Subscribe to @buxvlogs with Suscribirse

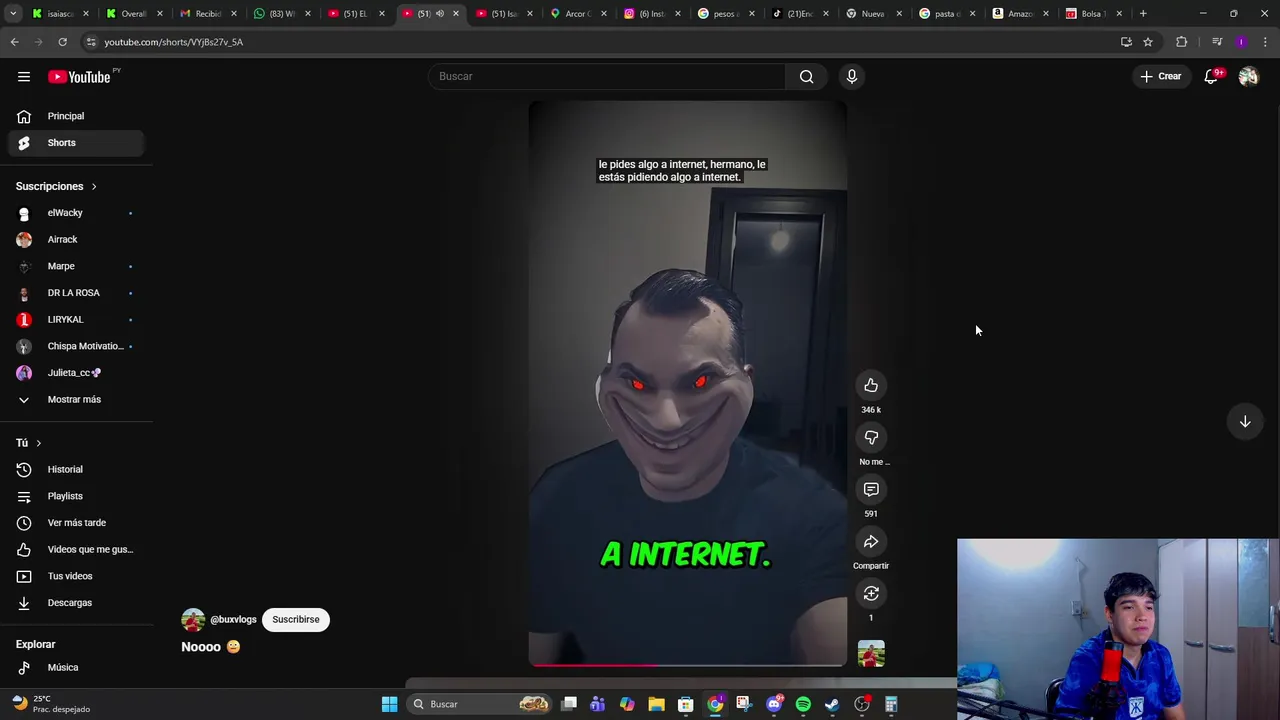[296, 619]
